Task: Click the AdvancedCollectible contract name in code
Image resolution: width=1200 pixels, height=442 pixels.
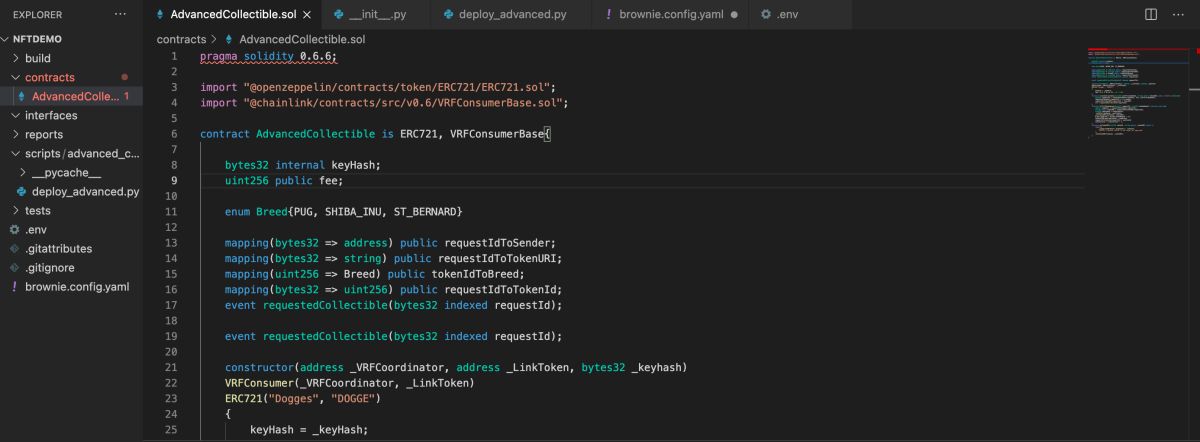Action: coord(315,133)
